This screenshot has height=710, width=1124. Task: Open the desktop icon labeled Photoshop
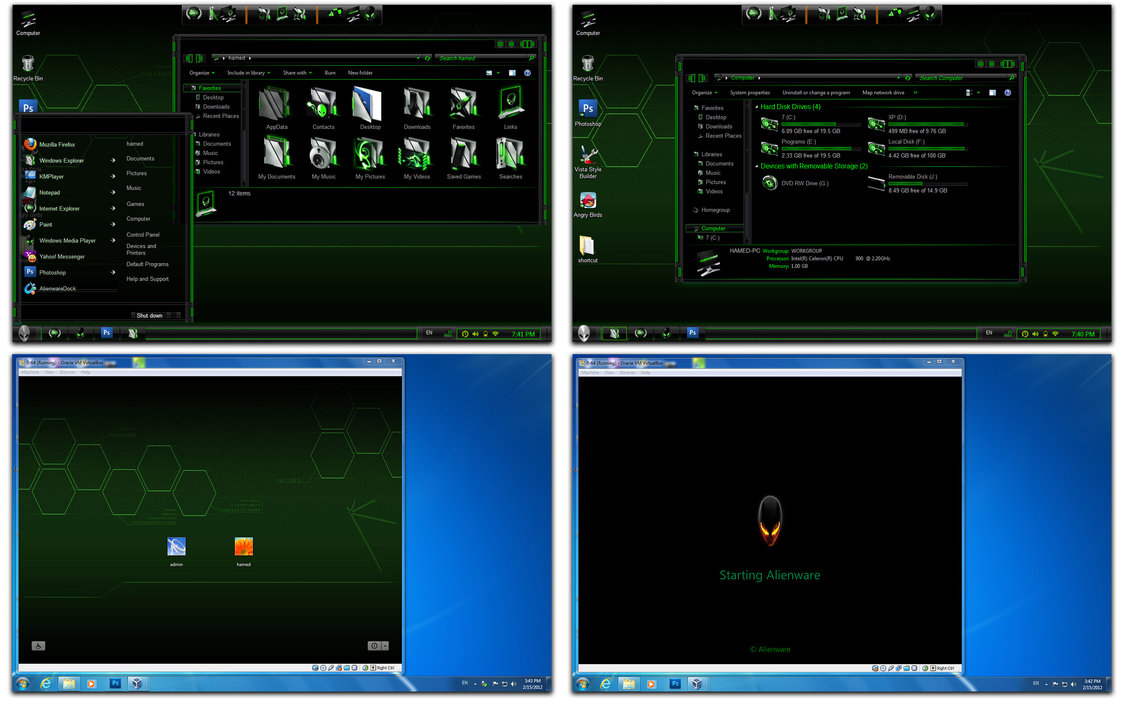pyautogui.click(x=588, y=113)
